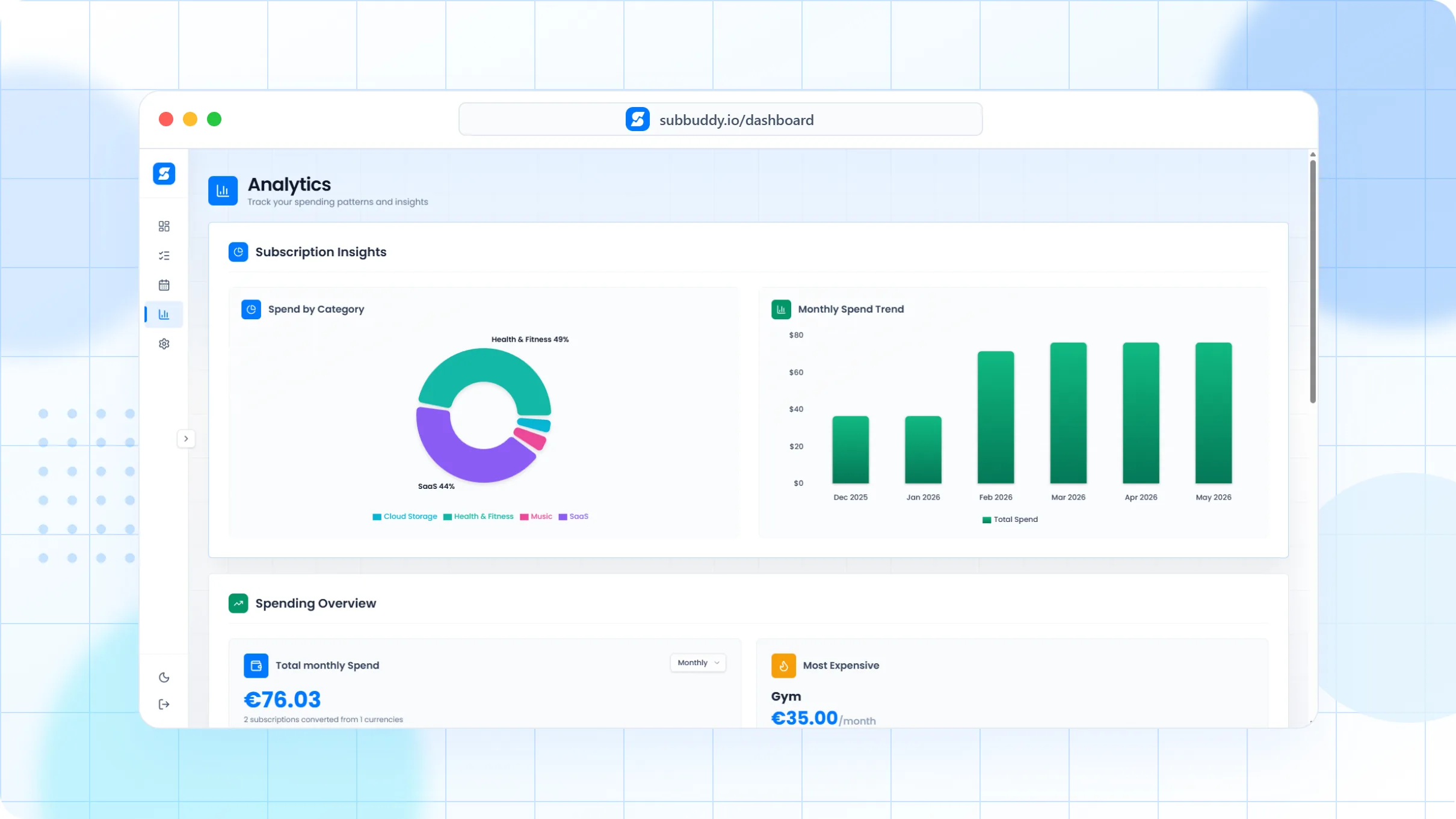Open the Monthly period dropdown
Viewport: 1456px width, 819px height.
[x=698, y=663]
